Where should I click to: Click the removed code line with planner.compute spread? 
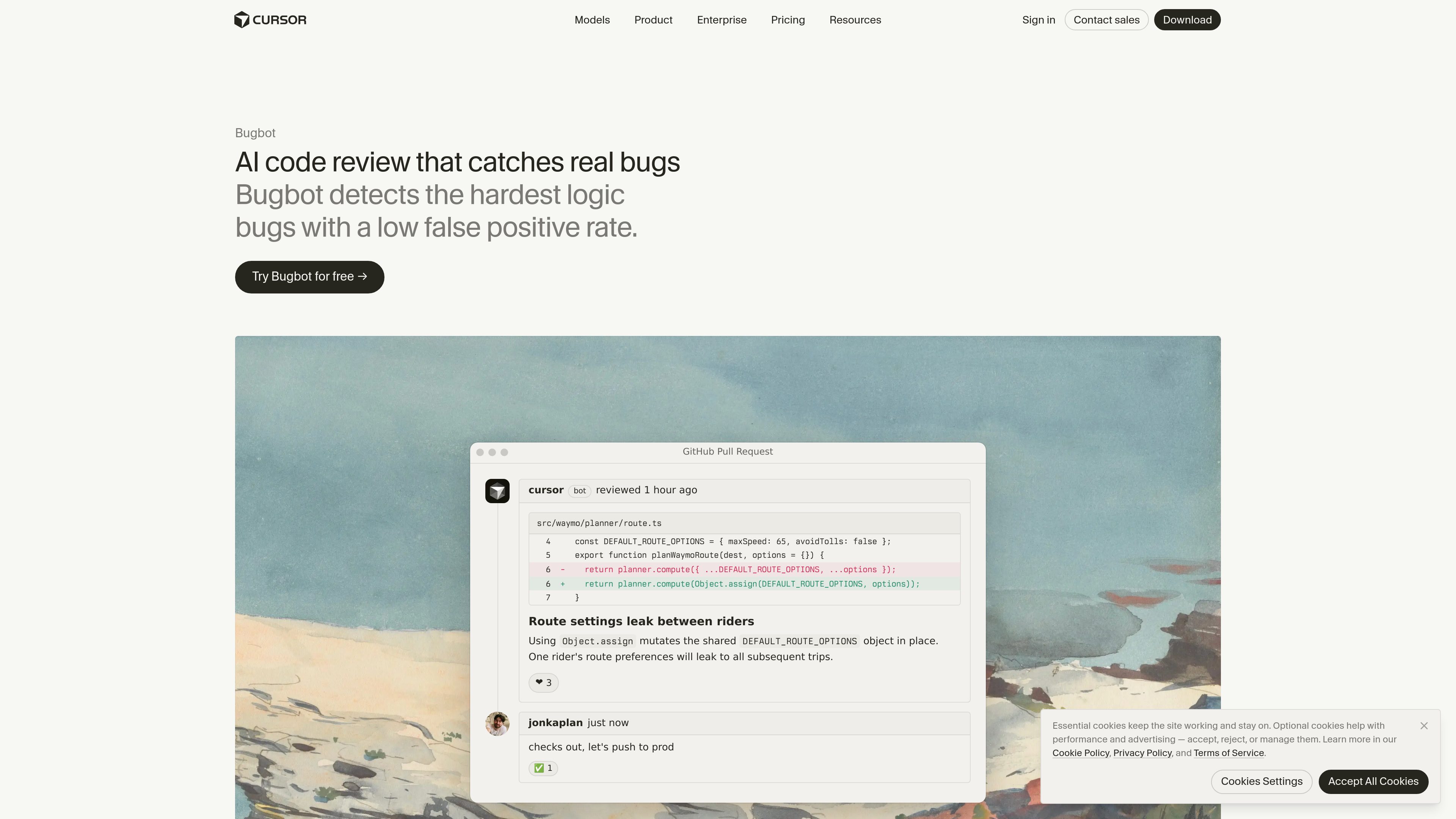pos(744,570)
